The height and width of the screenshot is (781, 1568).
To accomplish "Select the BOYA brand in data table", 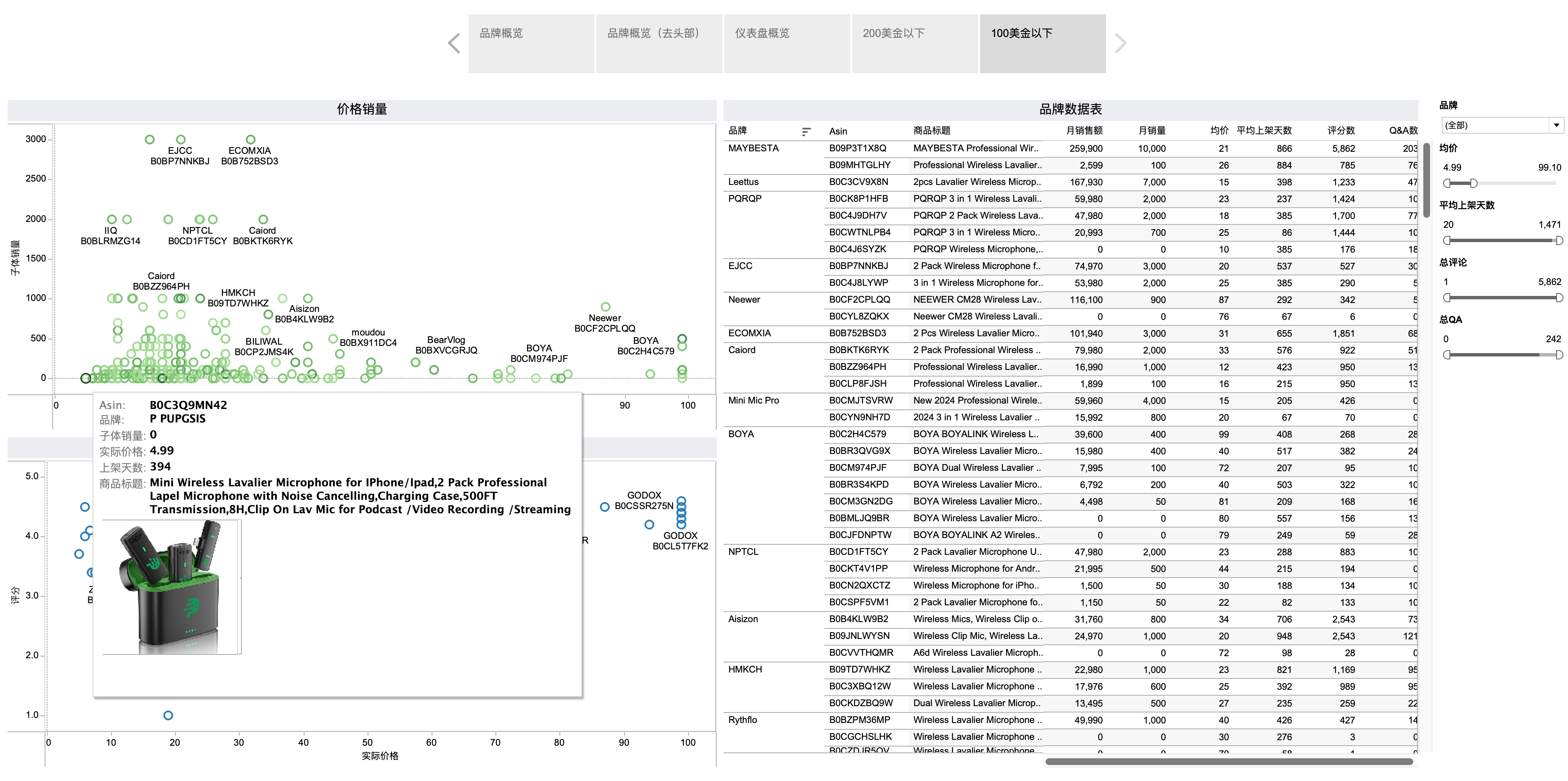I will [x=741, y=434].
